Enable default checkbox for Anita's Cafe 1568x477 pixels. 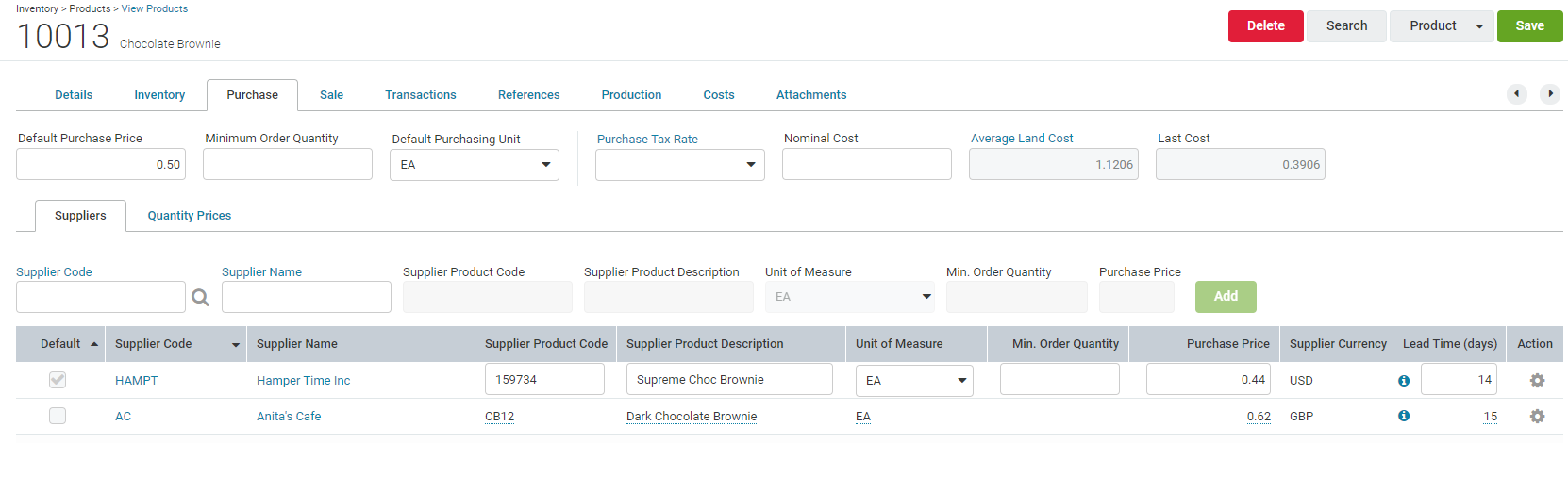(x=58, y=416)
